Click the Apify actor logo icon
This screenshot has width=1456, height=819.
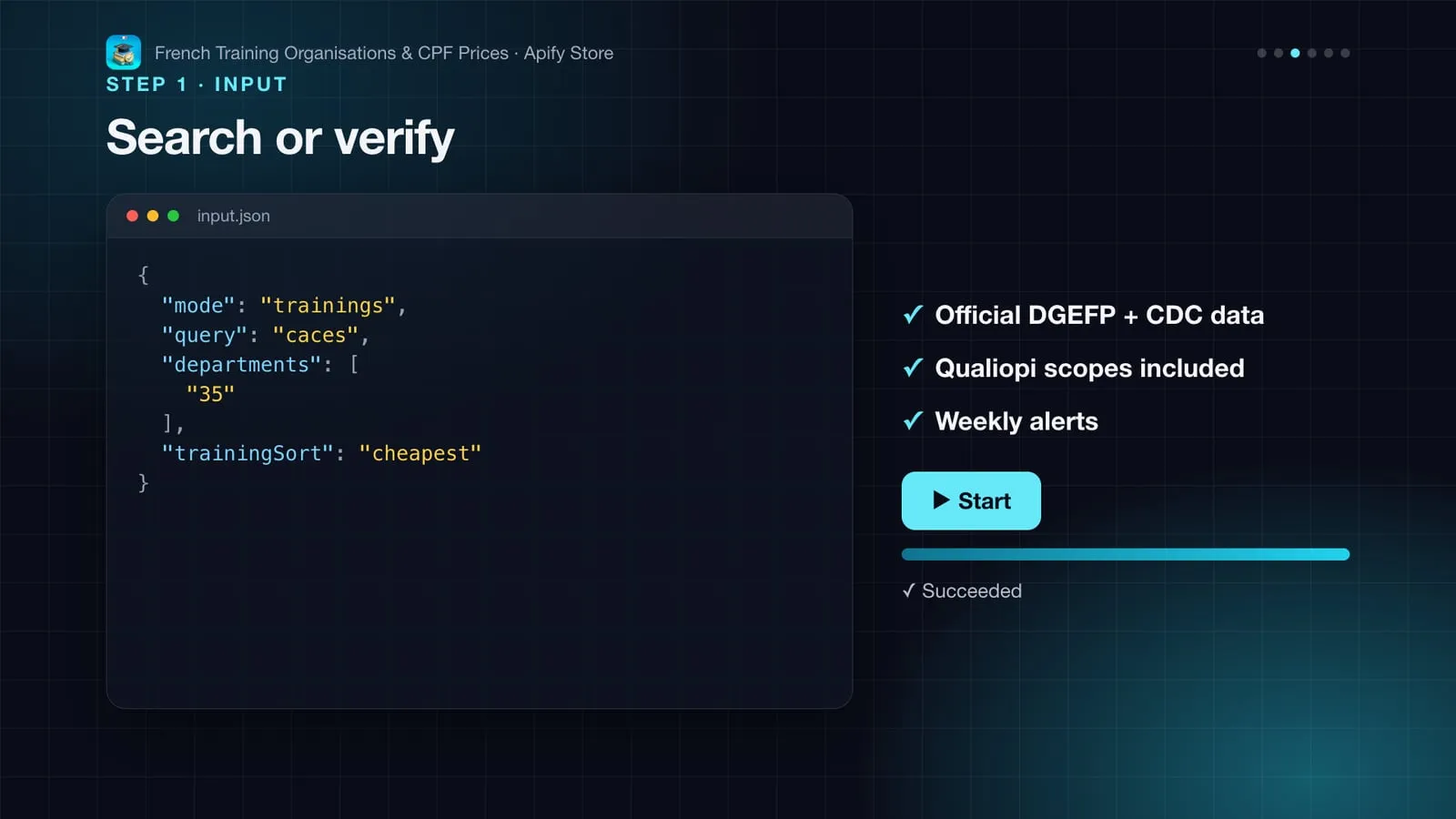(124, 53)
